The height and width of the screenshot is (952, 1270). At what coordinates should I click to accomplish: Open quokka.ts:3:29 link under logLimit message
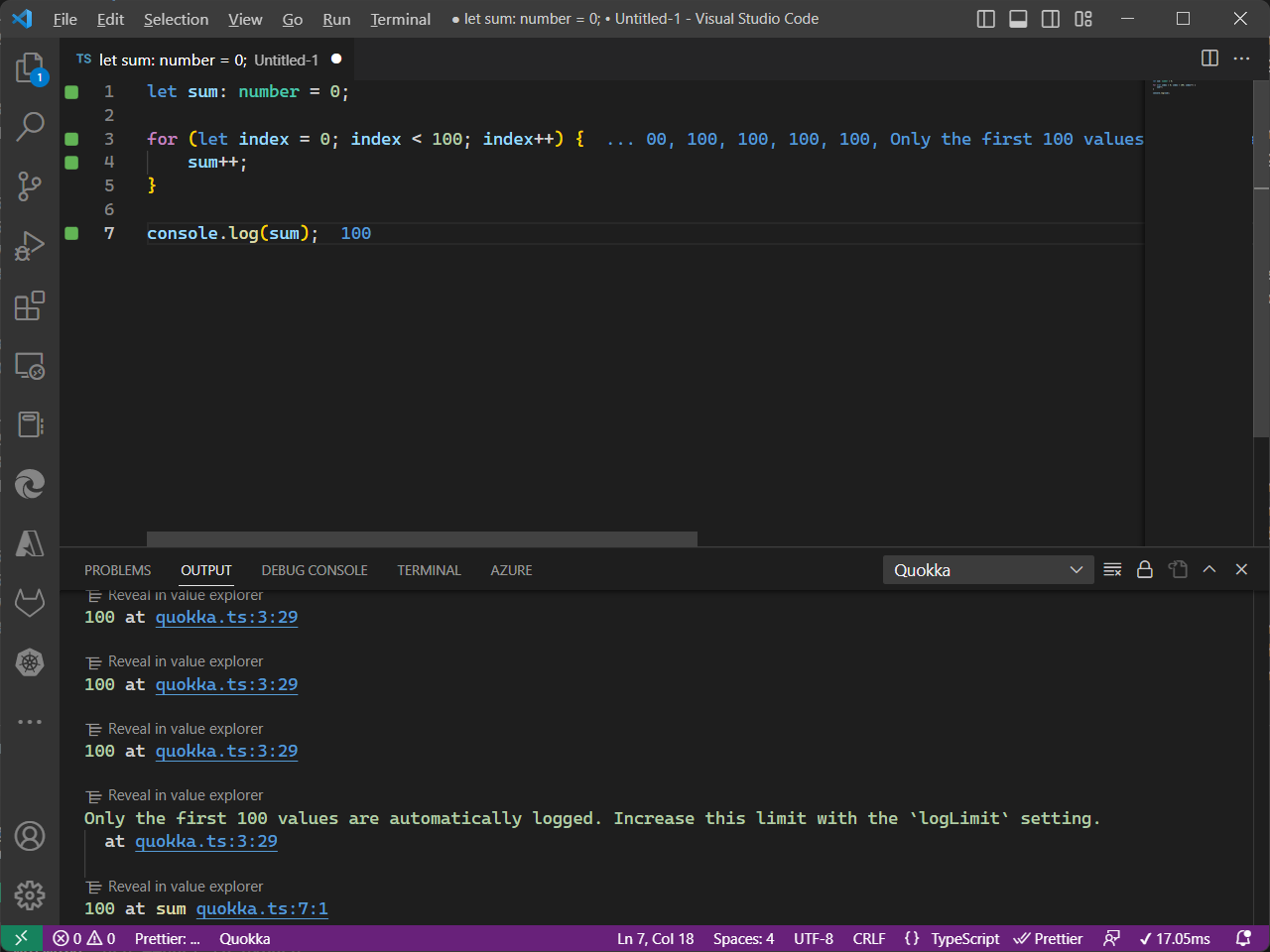coord(206,841)
